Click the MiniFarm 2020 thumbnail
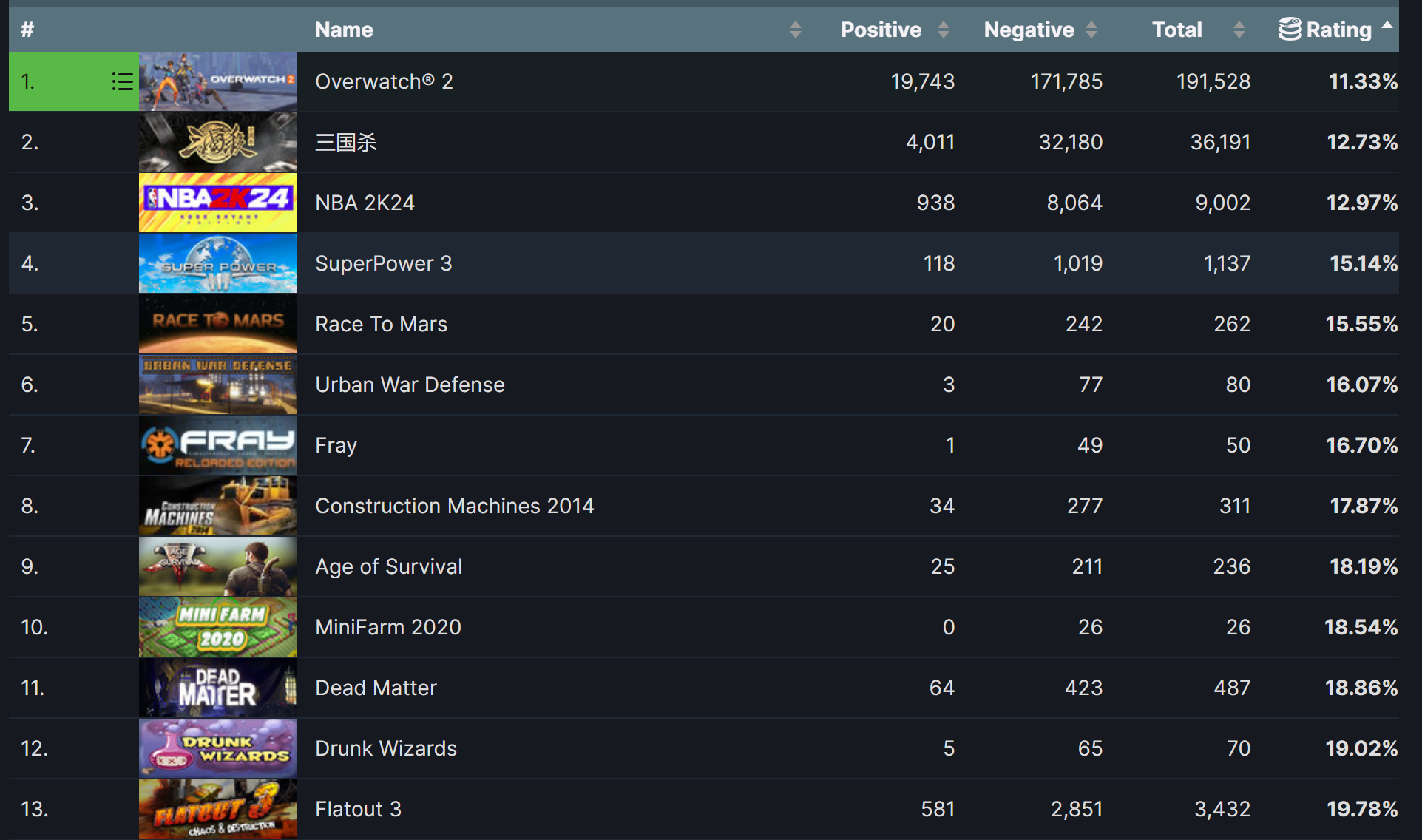1422x840 pixels. [218, 627]
